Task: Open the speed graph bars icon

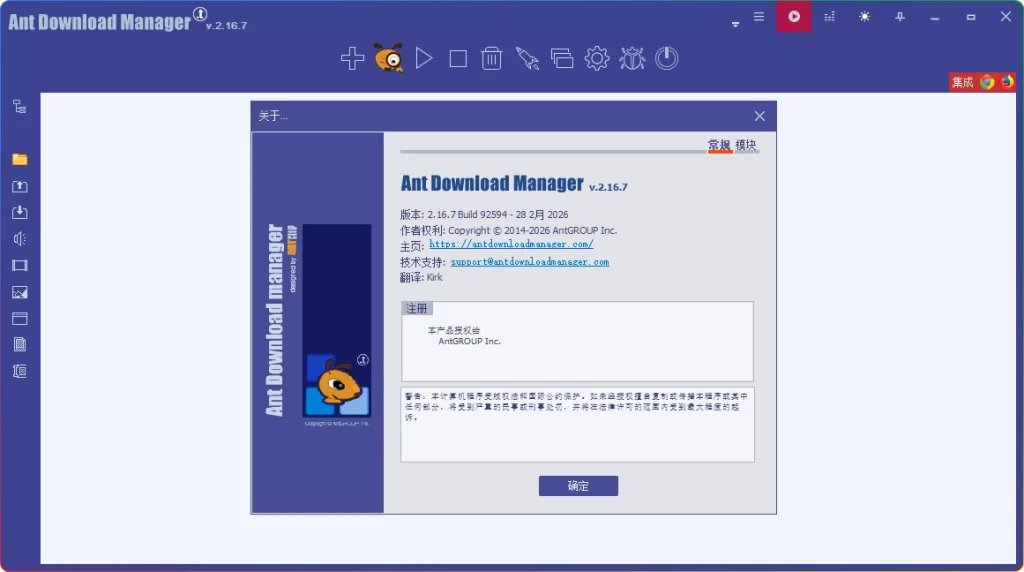Action: (829, 16)
